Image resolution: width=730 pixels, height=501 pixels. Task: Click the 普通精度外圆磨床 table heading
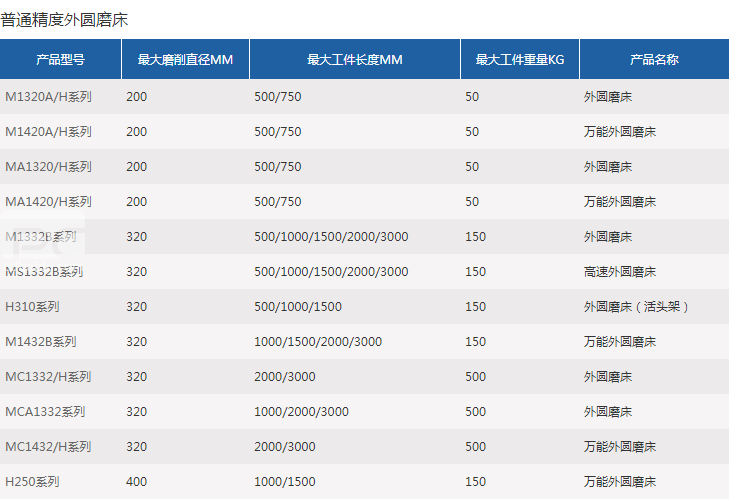coord(65,19)
